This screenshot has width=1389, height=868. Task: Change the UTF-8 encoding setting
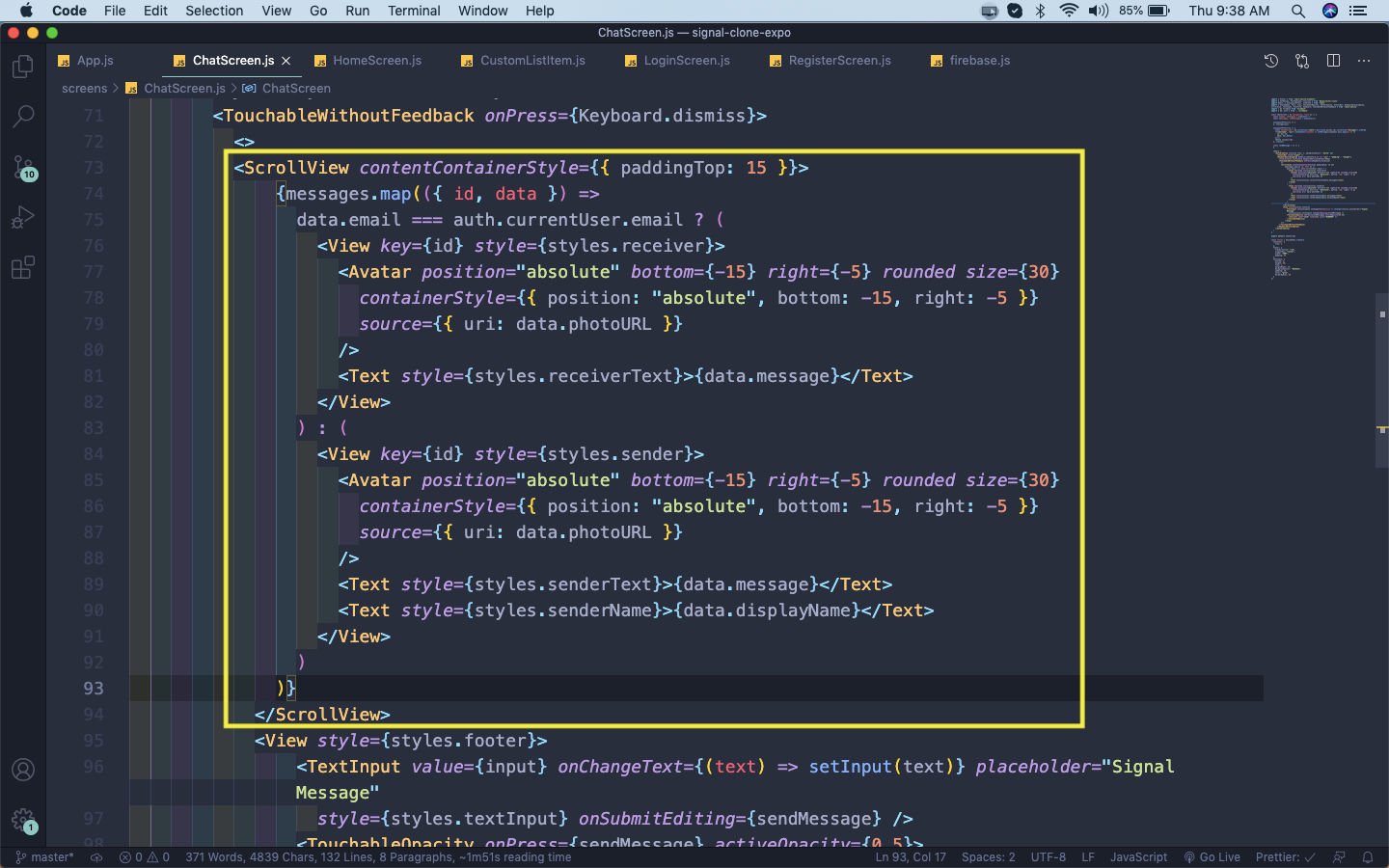tap(1049, 857)
